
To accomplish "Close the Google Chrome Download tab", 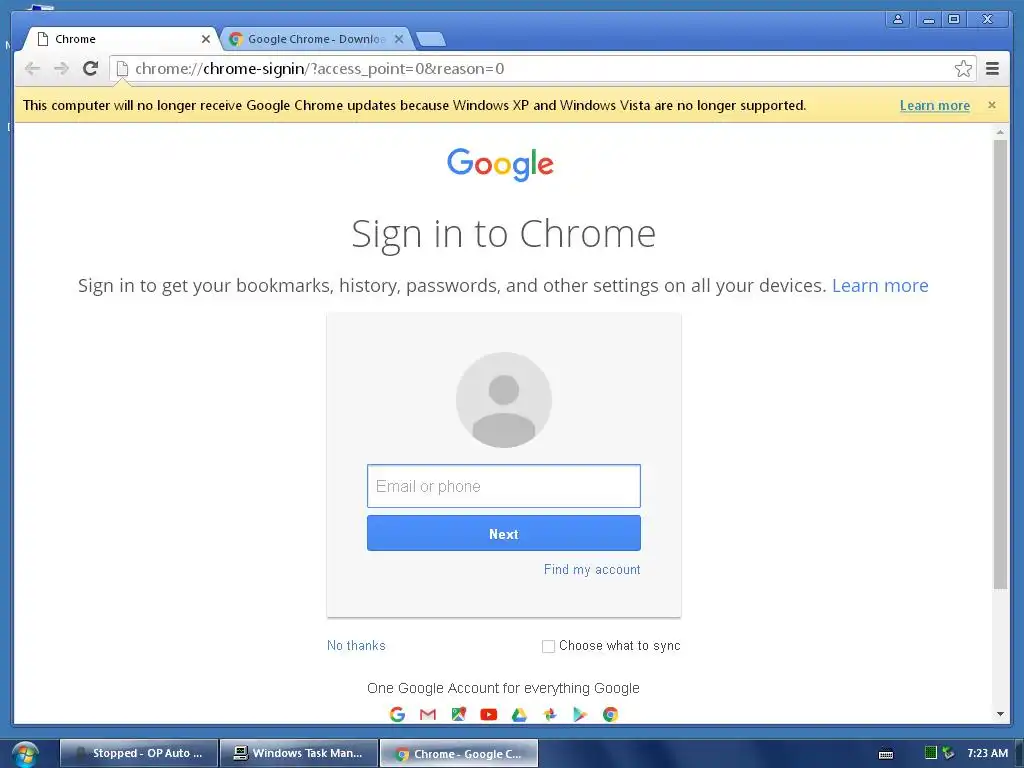I will [x=399, y=39].
